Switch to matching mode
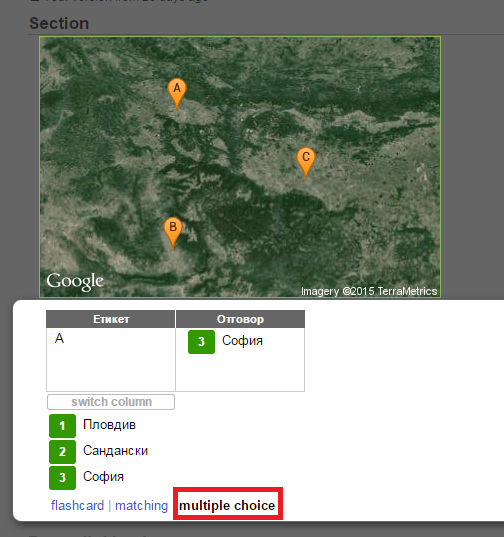The image size is (504, 537). tap(141, 505)
